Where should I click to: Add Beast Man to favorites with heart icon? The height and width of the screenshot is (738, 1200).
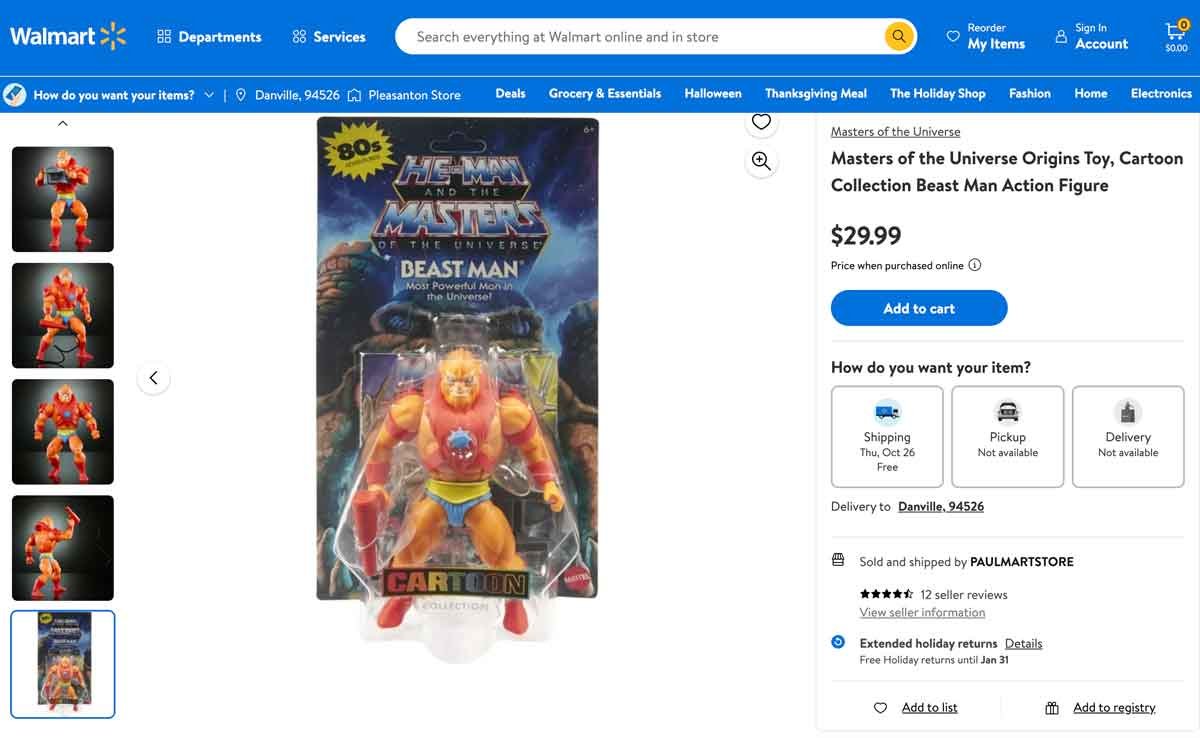761,121
